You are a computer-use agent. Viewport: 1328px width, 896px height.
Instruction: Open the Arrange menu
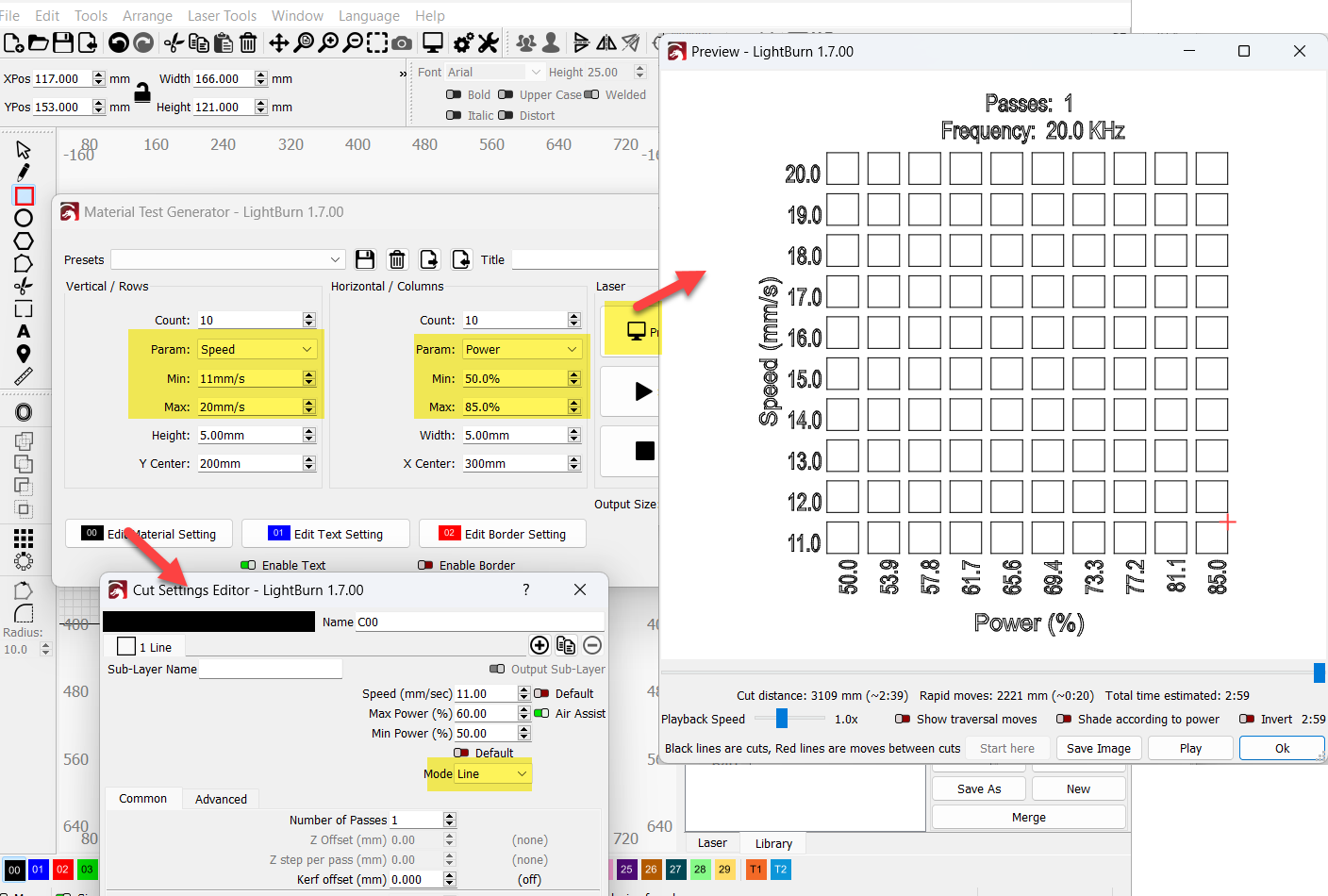[147, 16]
